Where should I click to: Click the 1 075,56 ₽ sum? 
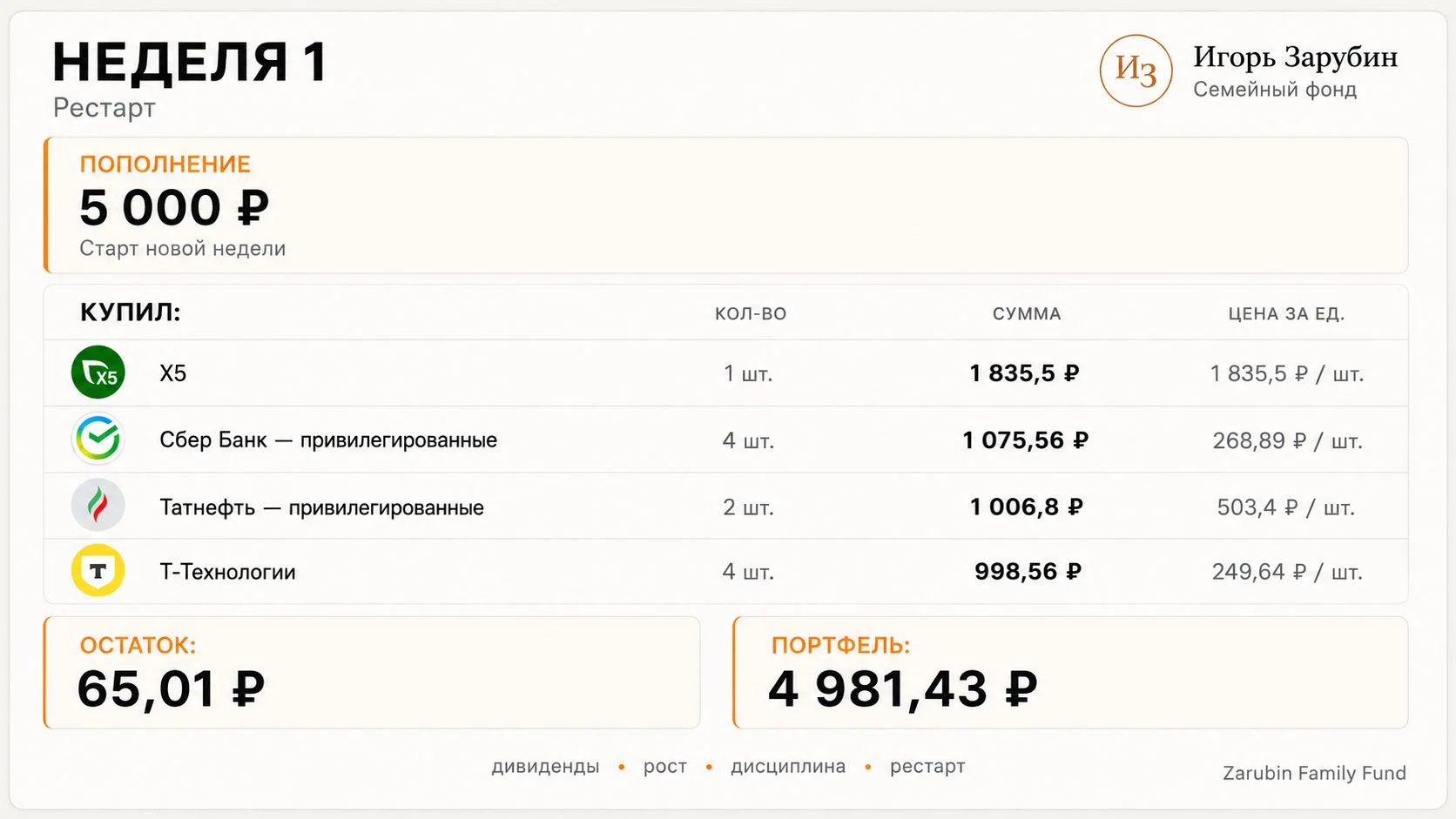1026,440
